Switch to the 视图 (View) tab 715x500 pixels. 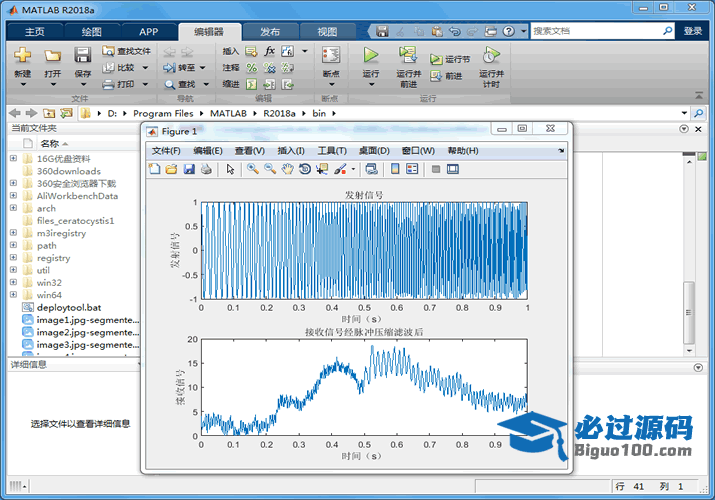327,31
